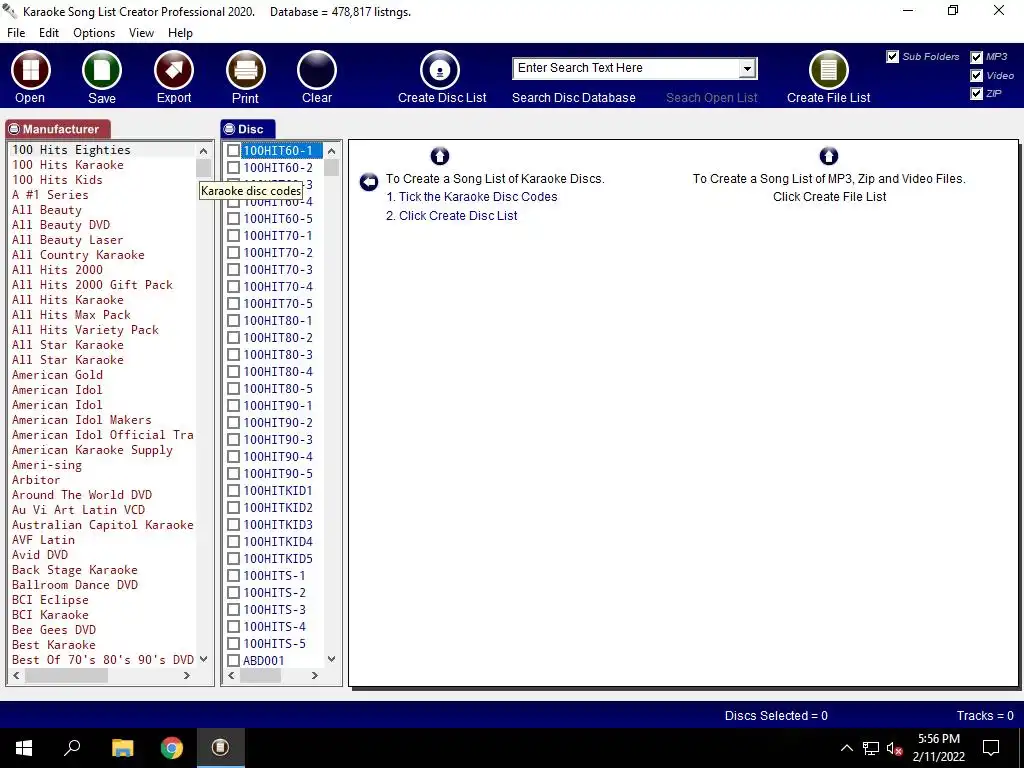Open the Edit menu
Screen dimensions: 1024x768
[x=49, y=33]
